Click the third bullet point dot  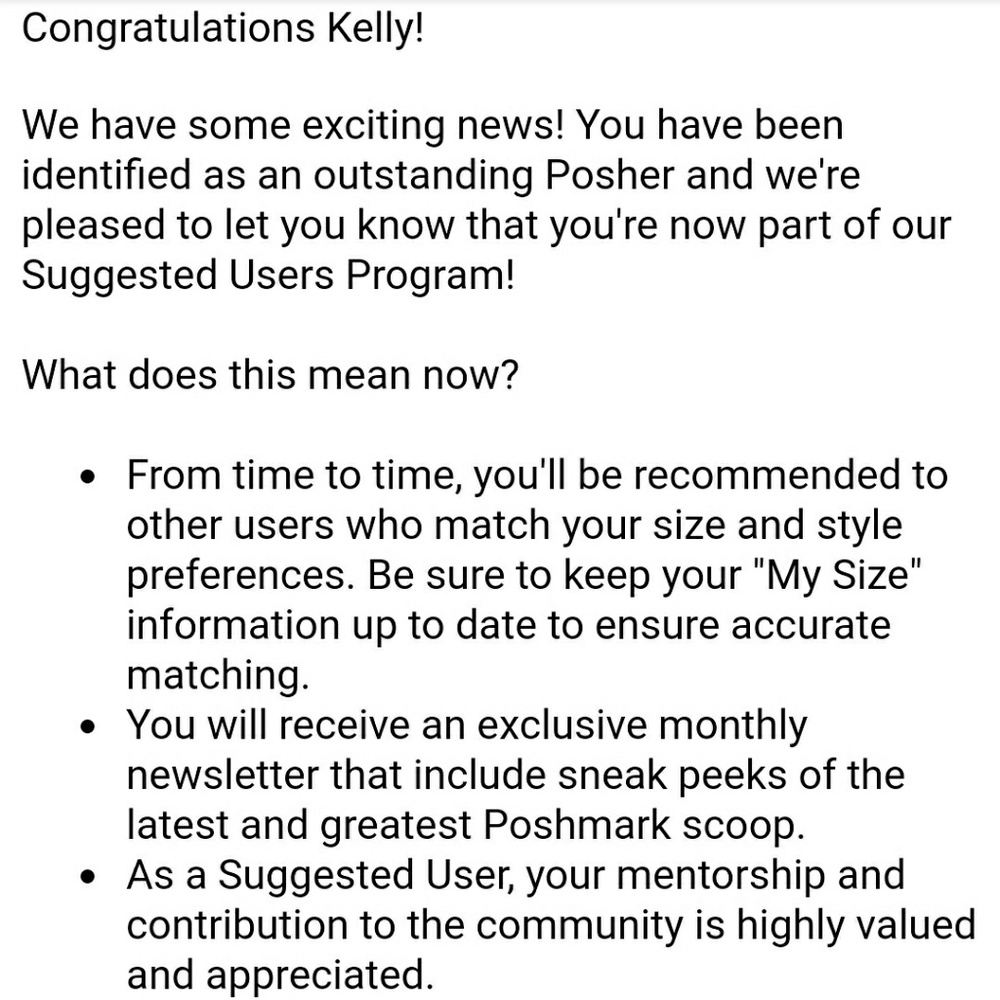[x=89, y=877]
